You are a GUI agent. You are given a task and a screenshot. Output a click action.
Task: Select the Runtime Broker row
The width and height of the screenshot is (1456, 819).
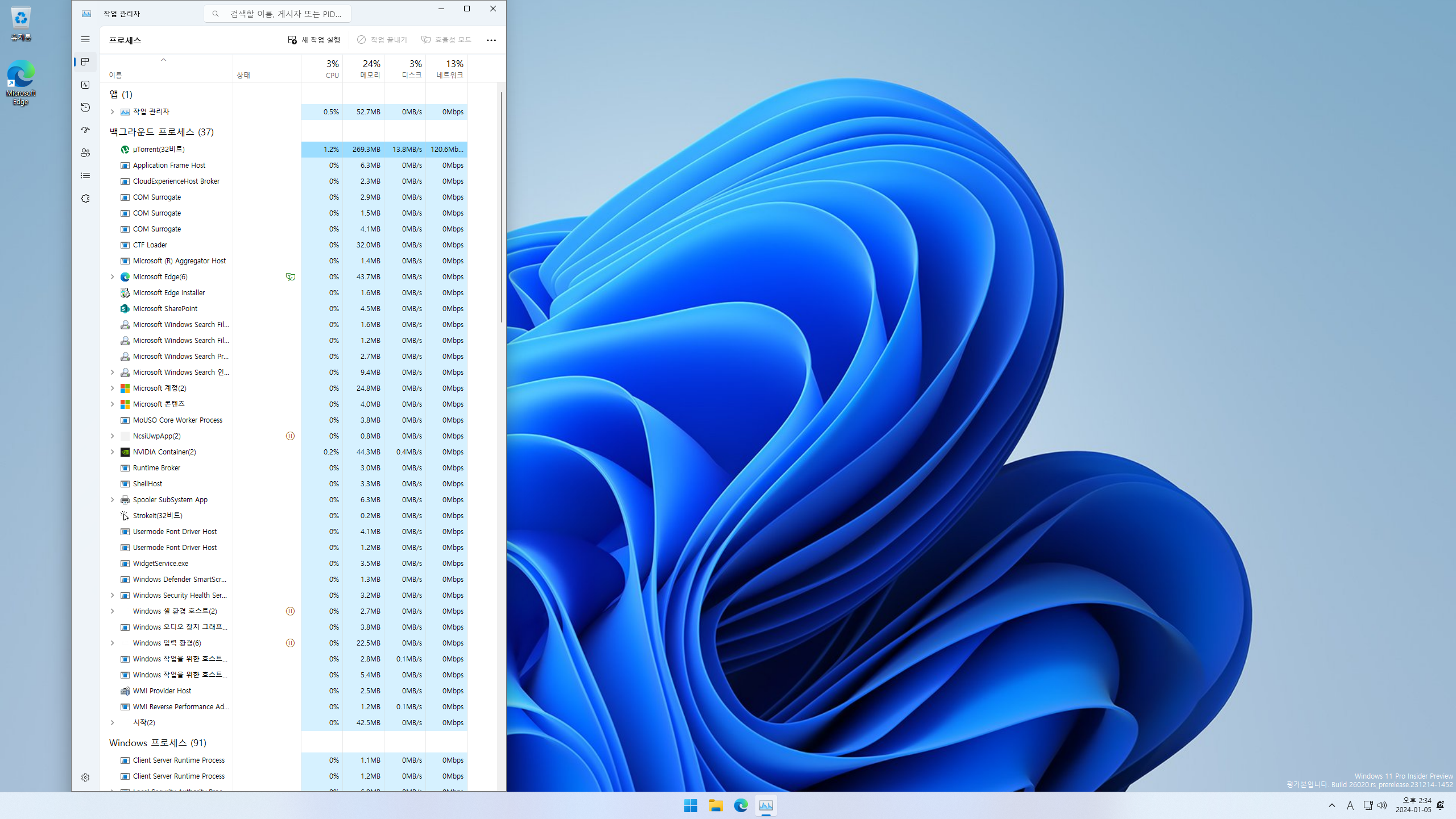pyautogui.click(x=283, y=468)
